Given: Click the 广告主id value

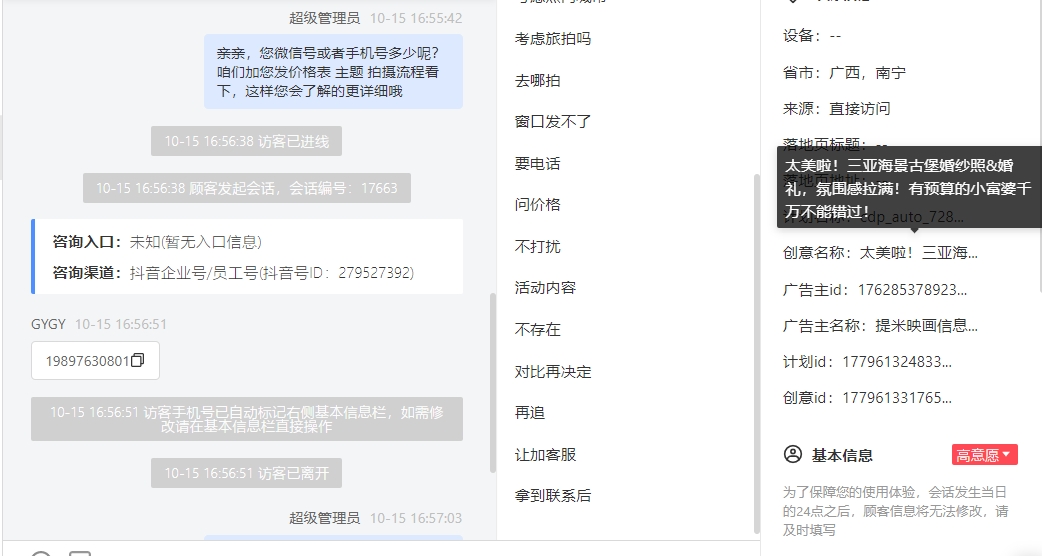Looking at the screenshot, I should click(912, 290).
